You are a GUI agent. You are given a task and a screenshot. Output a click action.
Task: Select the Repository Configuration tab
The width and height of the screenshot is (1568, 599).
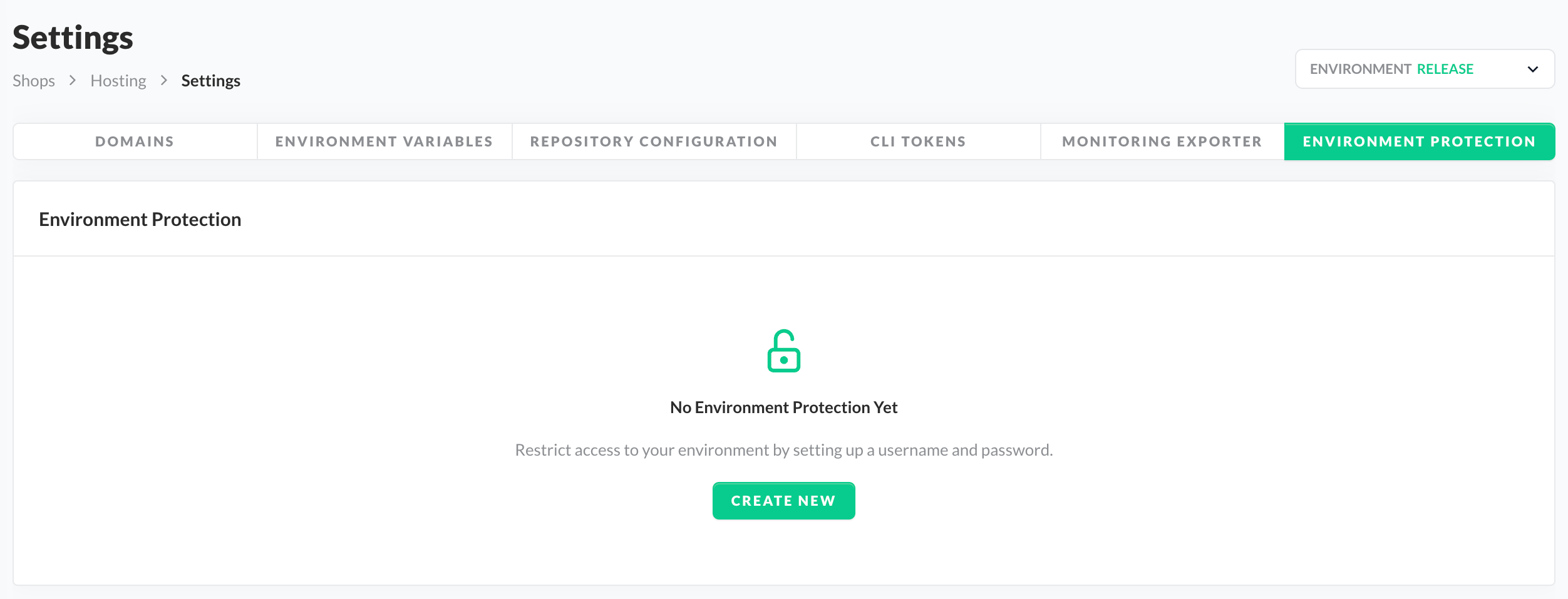(654, 141)
